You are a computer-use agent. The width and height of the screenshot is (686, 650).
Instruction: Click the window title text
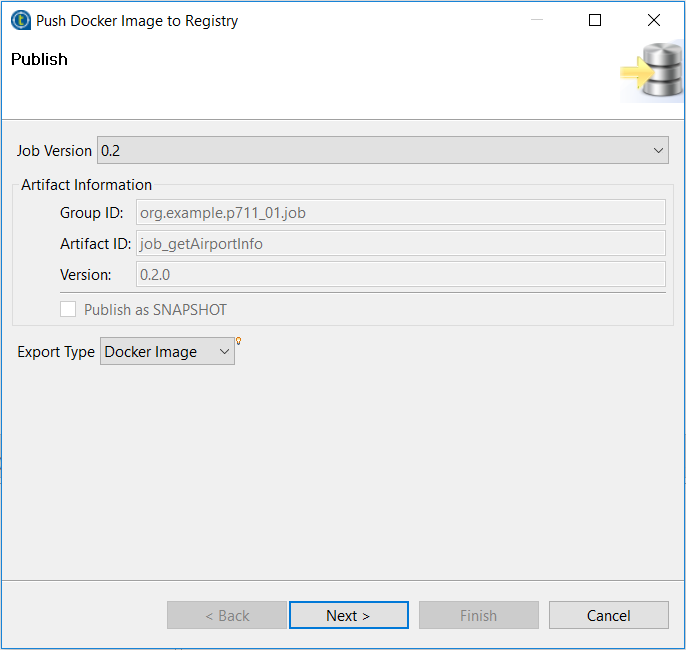pos(137,20)
